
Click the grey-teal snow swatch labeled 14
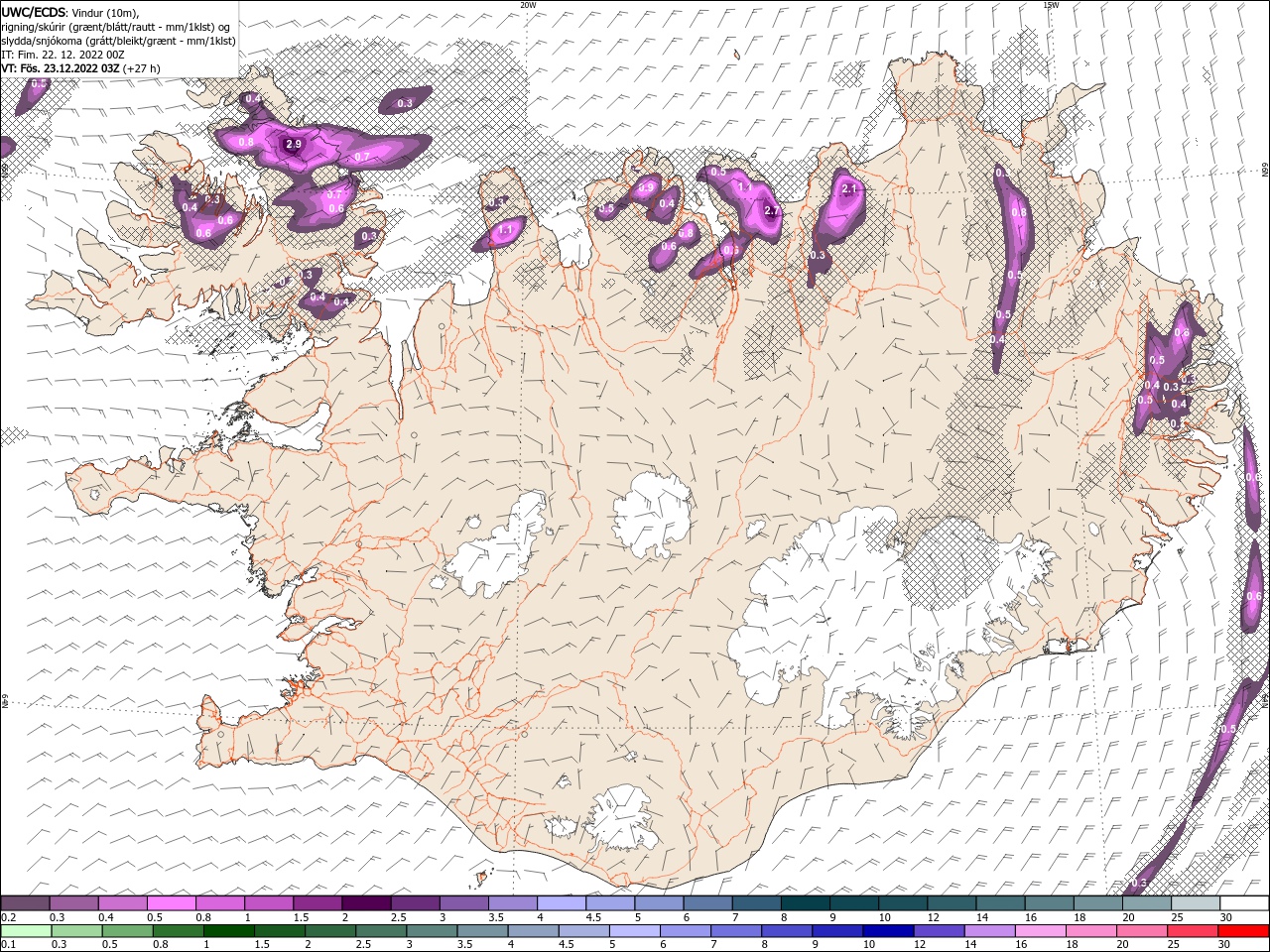point(1000,903)
